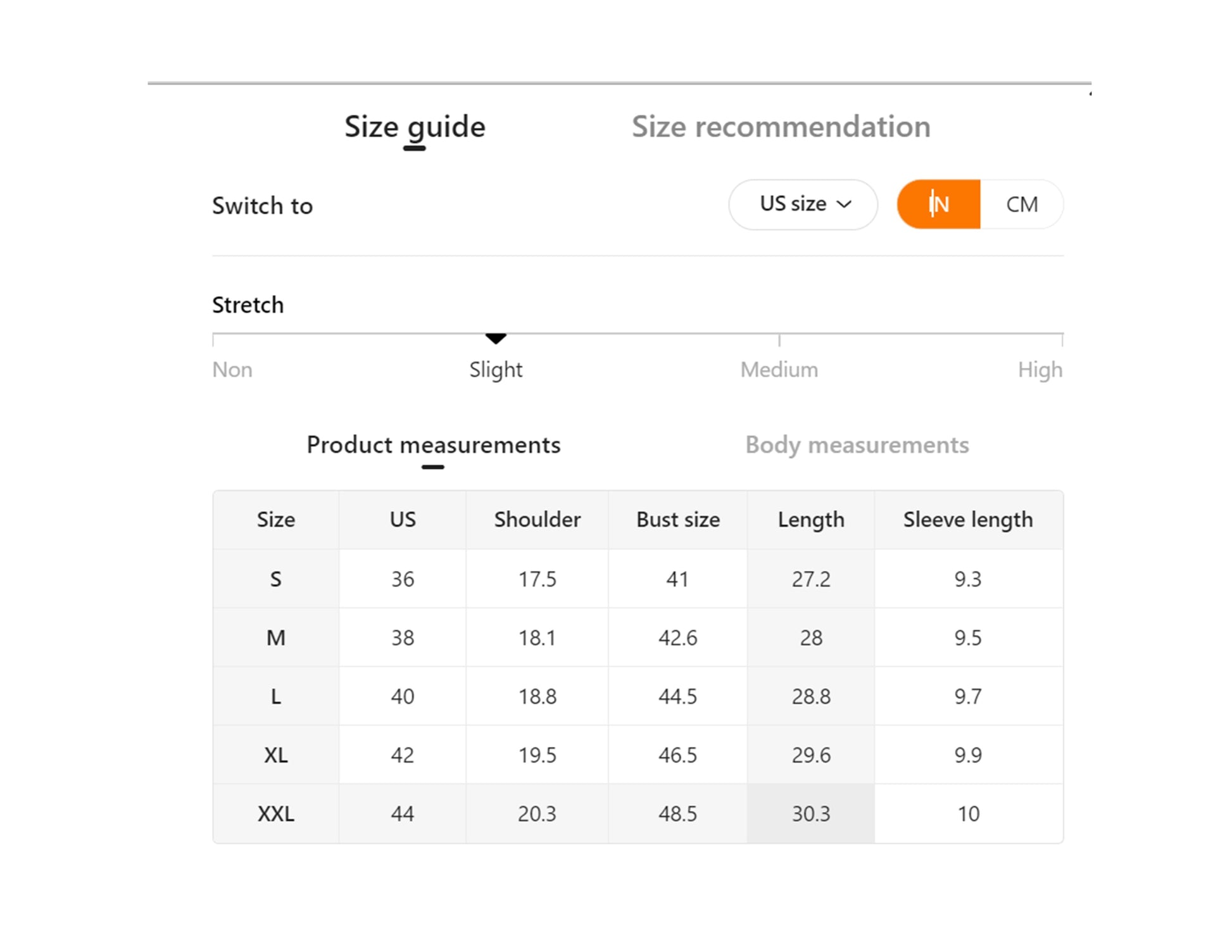Click the Shoulder column header
Viewport: 1232px width, 952px height.
coord(537,520)
